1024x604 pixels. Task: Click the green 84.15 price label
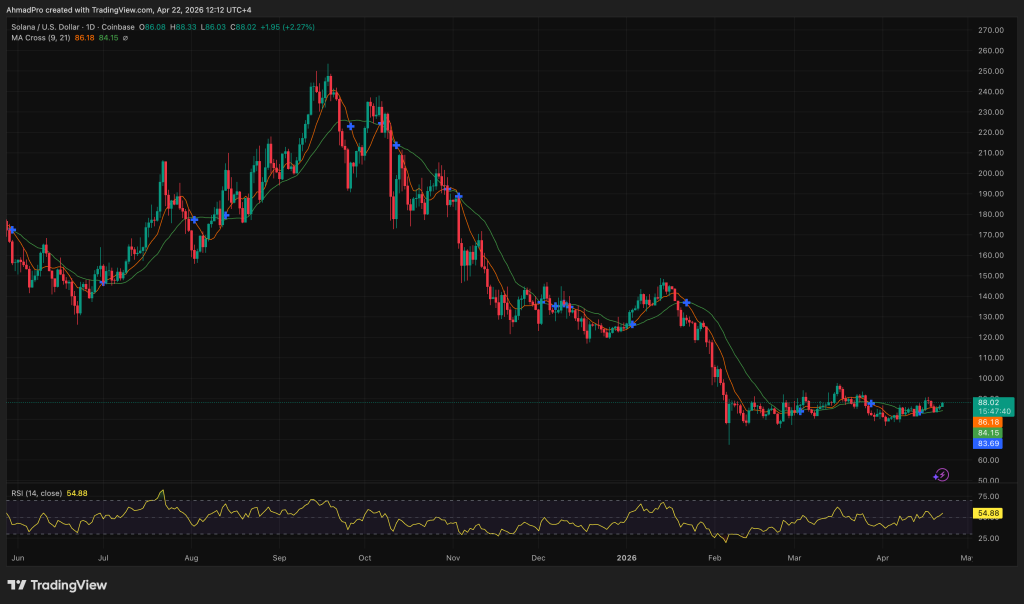pos(988,433)
